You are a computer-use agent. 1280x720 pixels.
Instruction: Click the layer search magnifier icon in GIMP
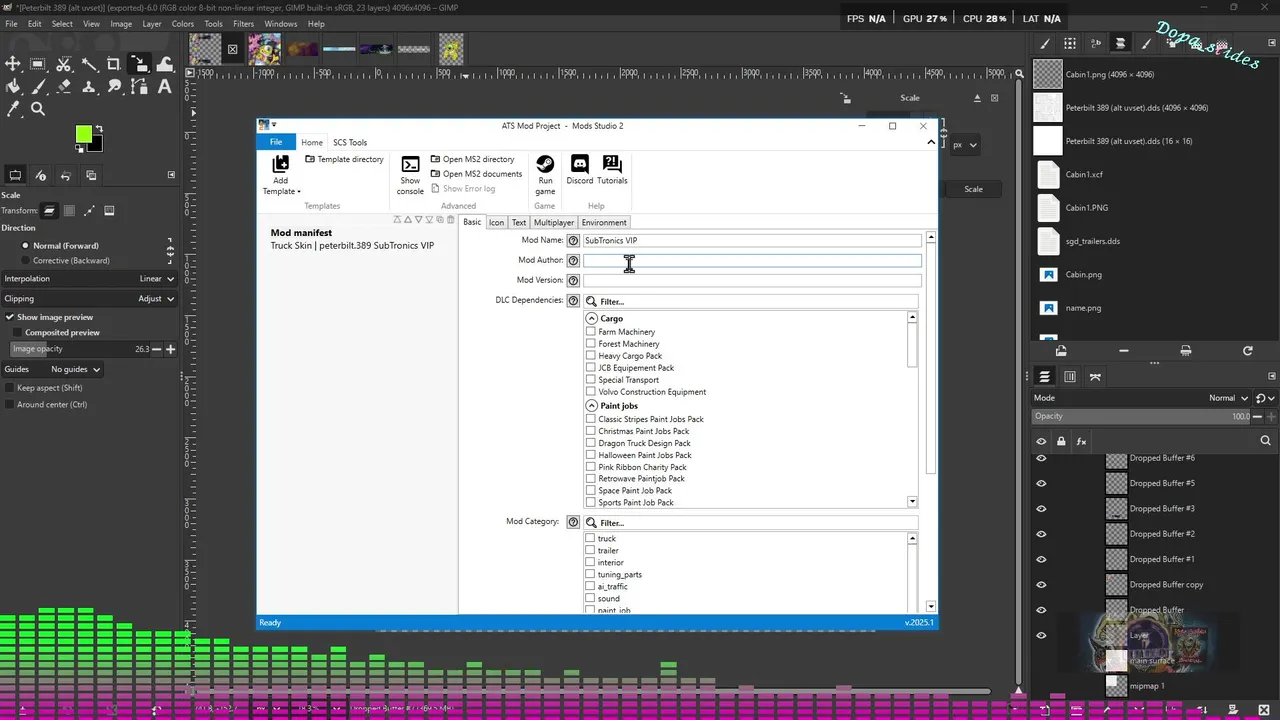[x=1265, y=441]
